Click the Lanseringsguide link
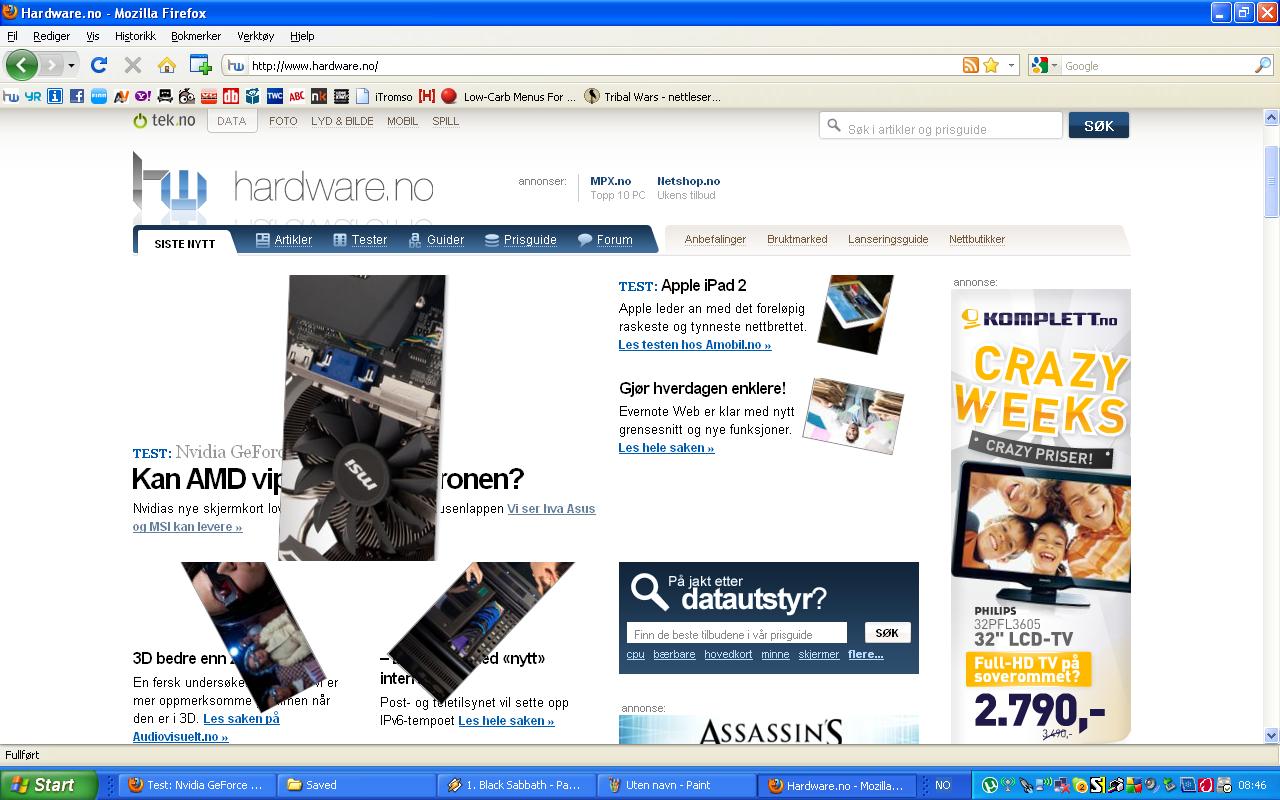Viewport: 1280px width, 800px height. pyautogui.click(x=888, y=239)
